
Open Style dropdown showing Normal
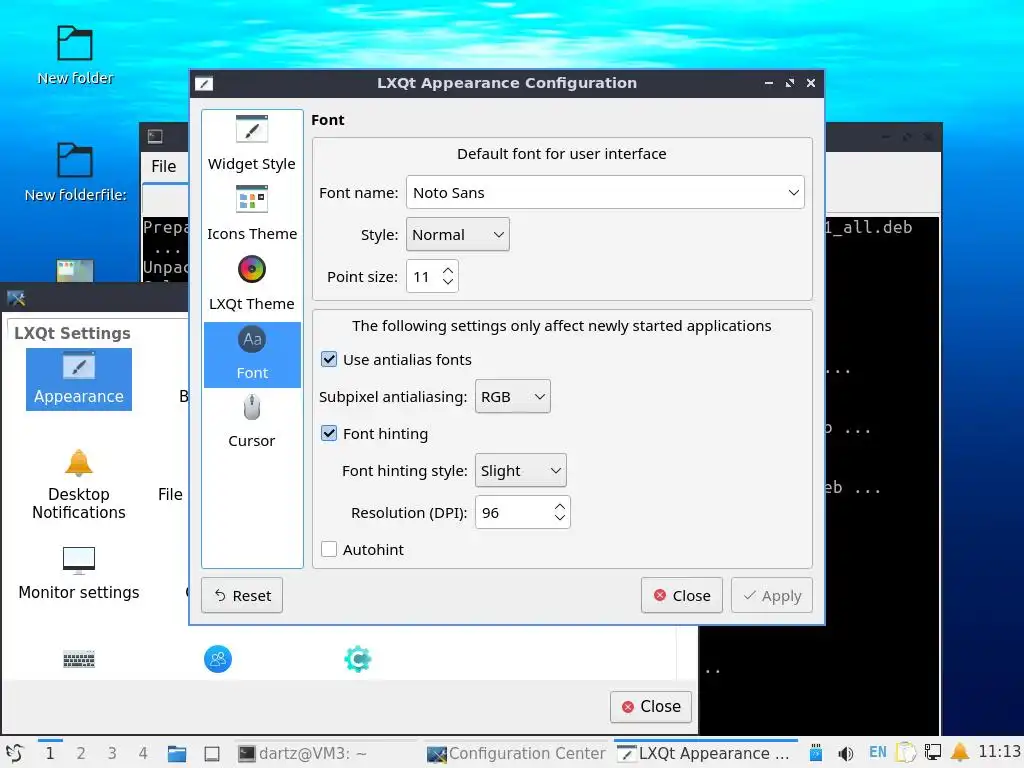click(x=458, y=234)
